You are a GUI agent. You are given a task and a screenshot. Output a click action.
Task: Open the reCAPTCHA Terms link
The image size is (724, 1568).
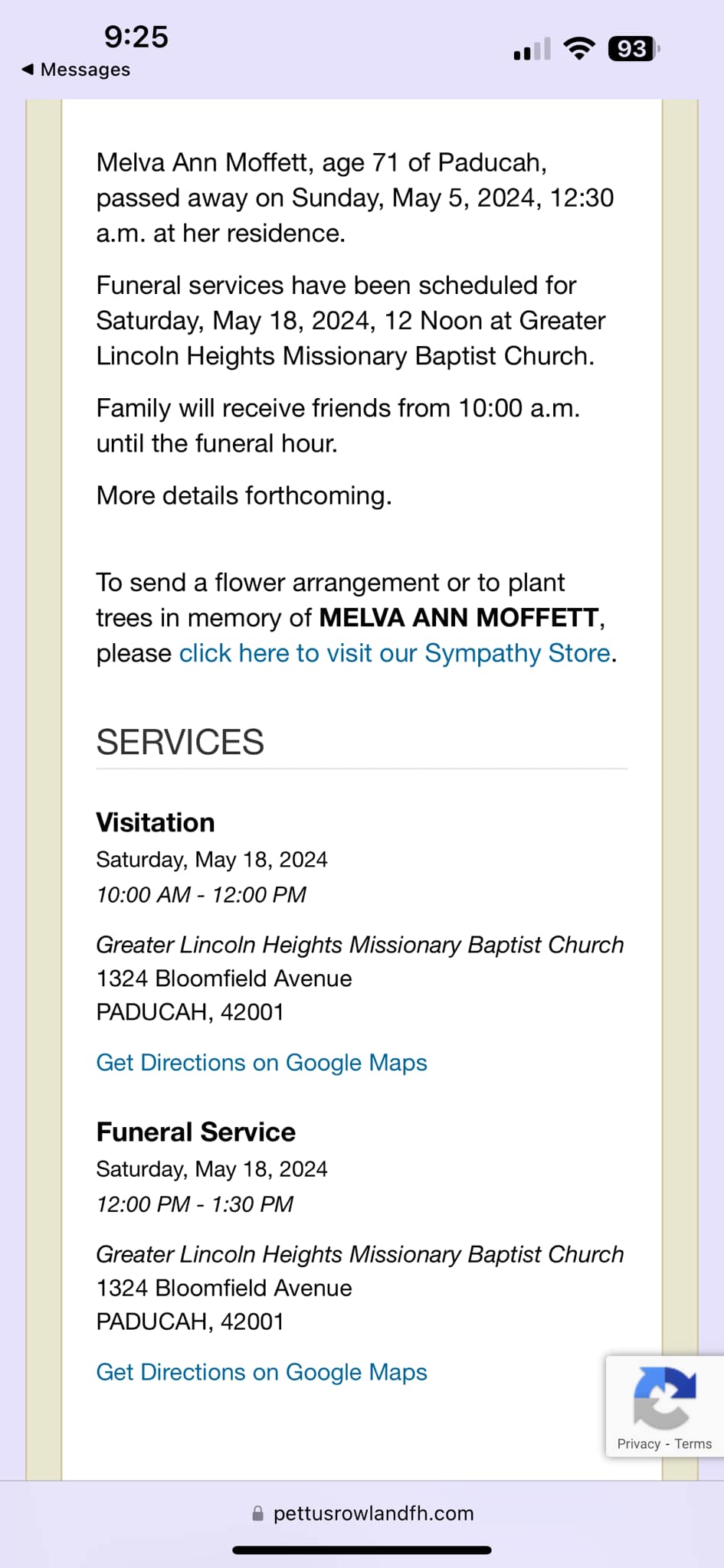(693, 1443)
